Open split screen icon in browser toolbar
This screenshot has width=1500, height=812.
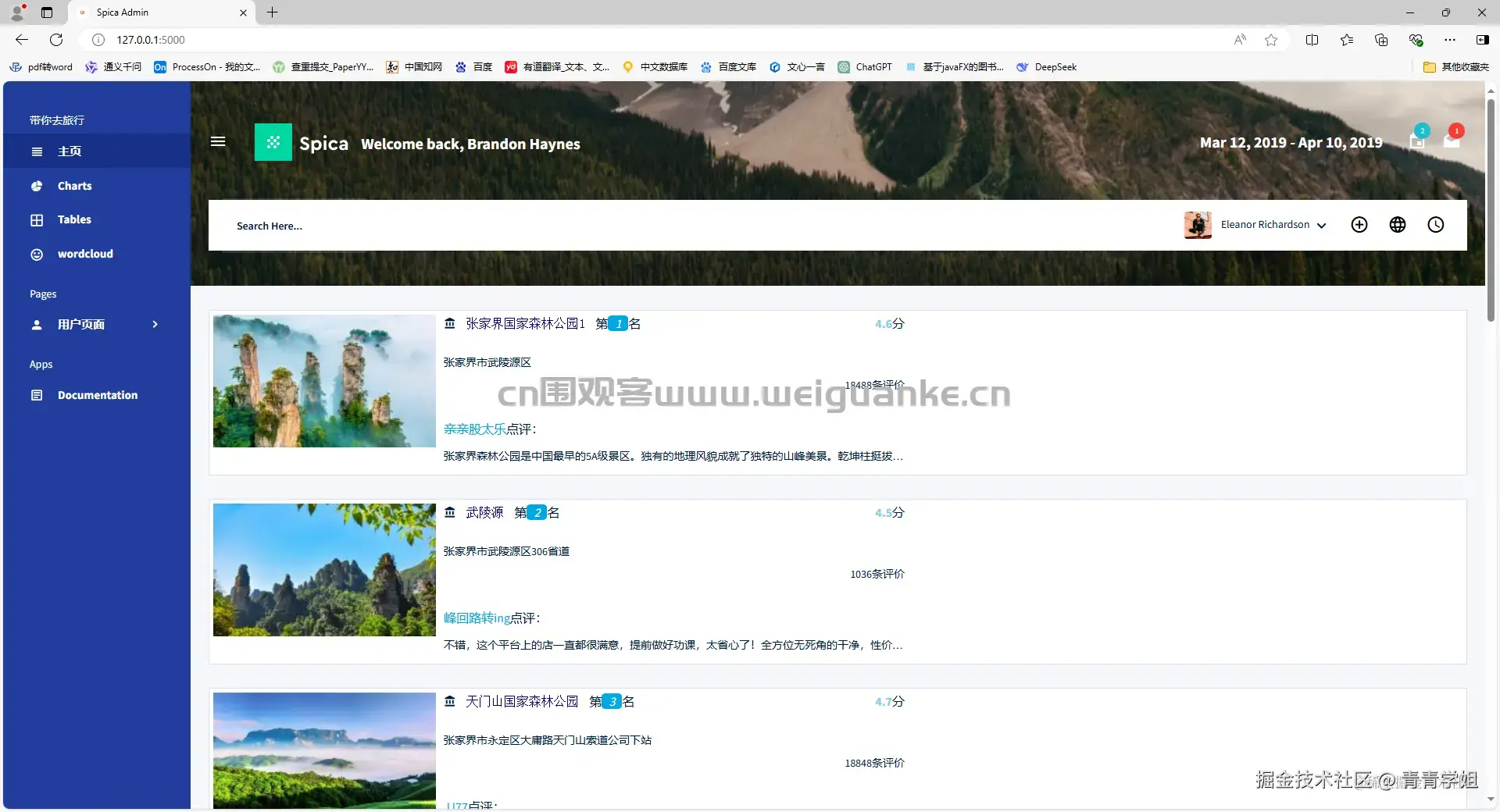coord(1312,40)
